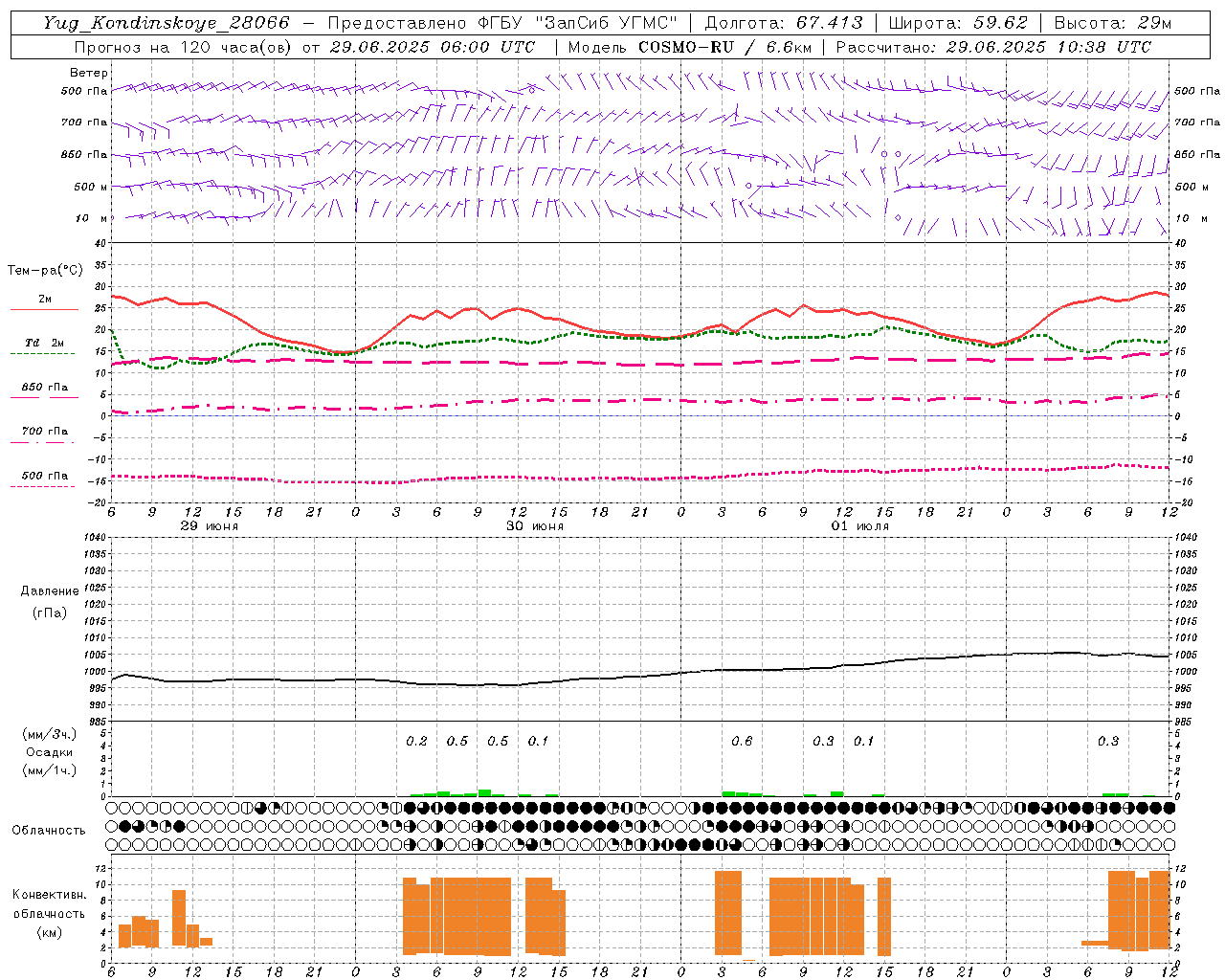
Task: Click the 0.2 precipitation amount value
Action: (x=417, y=742)
